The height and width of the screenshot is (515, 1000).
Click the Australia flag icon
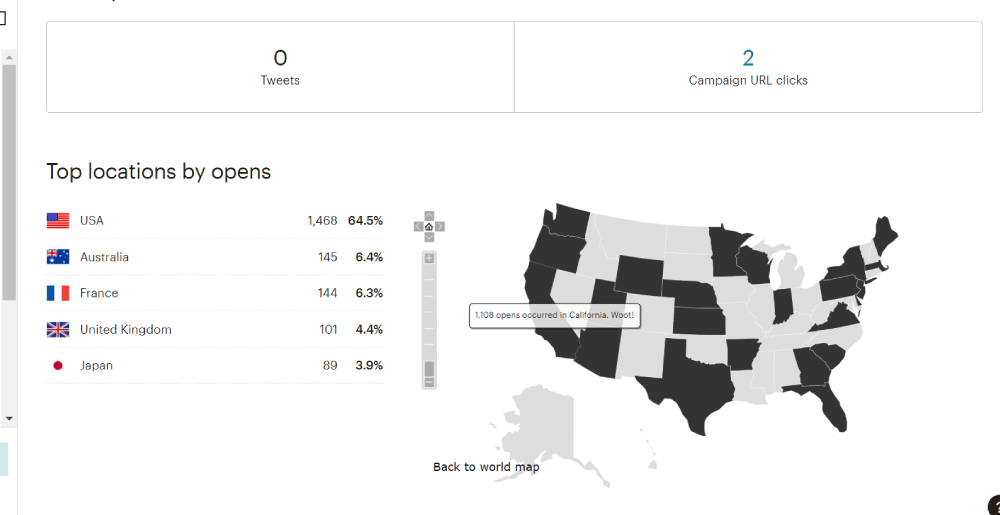point(58,257)
